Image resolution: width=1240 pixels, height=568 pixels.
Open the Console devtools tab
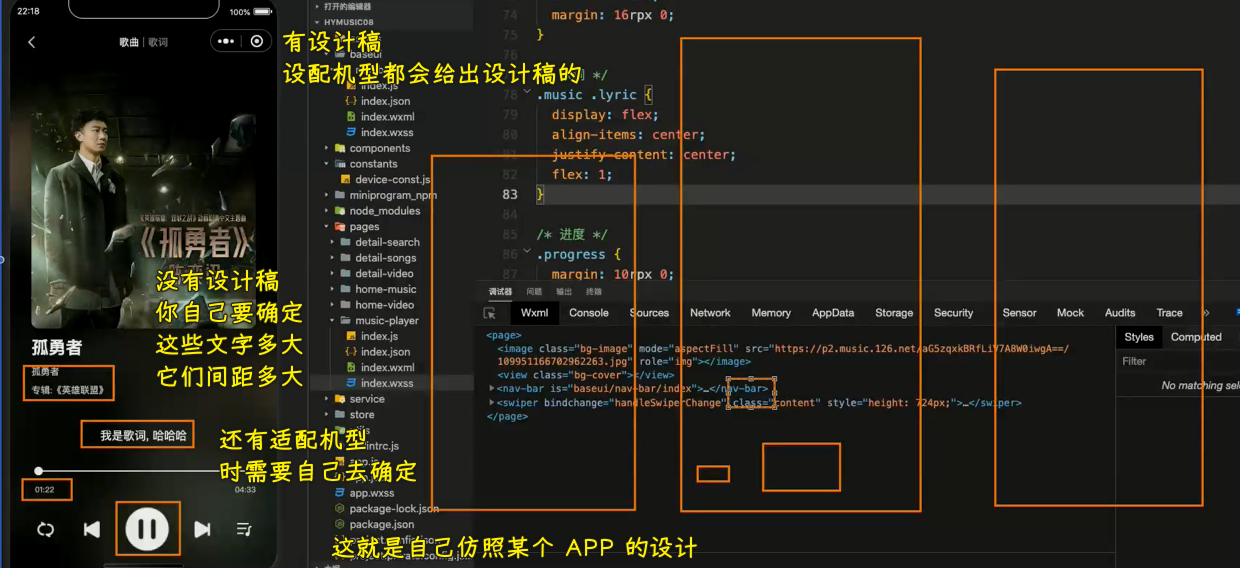[589, 313]
